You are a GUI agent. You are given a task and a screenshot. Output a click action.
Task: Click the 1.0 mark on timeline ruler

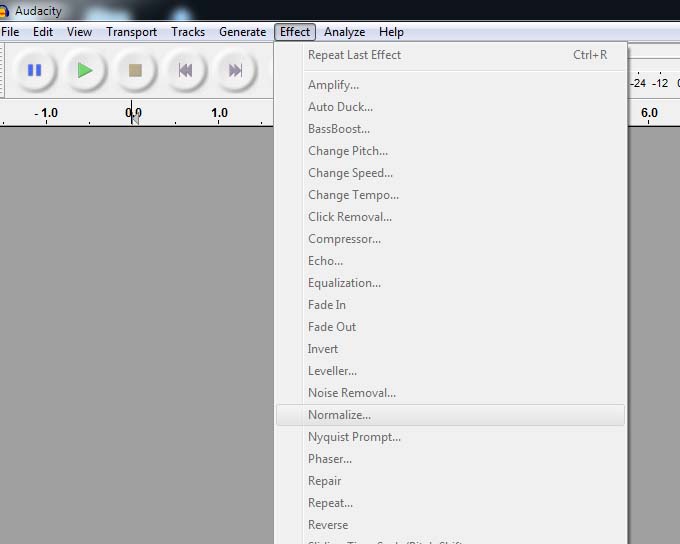pyautogui.click(x=219, y=113)
